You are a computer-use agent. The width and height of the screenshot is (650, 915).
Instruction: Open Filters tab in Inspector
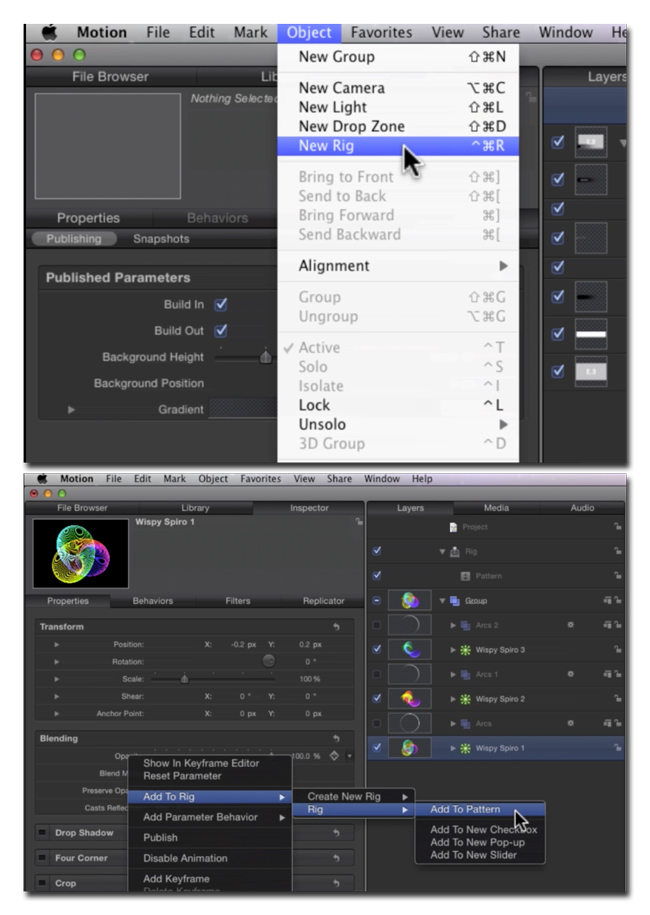coord(238,600)
